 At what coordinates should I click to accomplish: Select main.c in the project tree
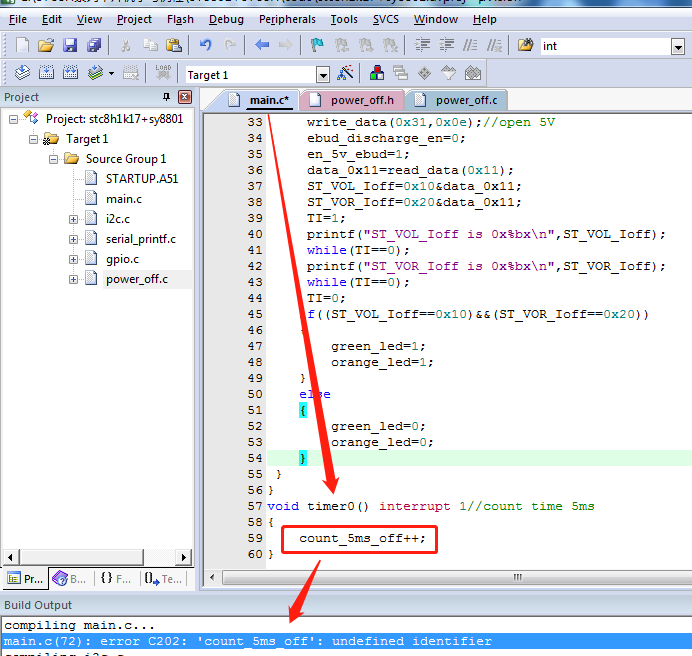124,199
